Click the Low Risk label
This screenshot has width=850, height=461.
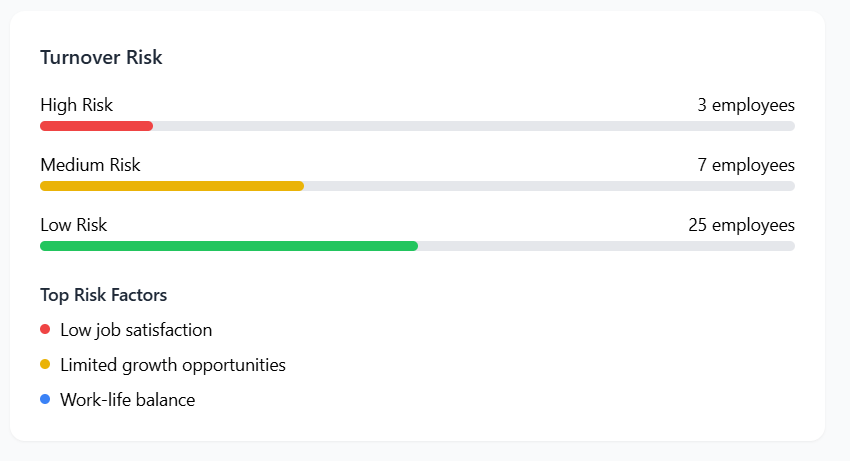coord(74,225)
